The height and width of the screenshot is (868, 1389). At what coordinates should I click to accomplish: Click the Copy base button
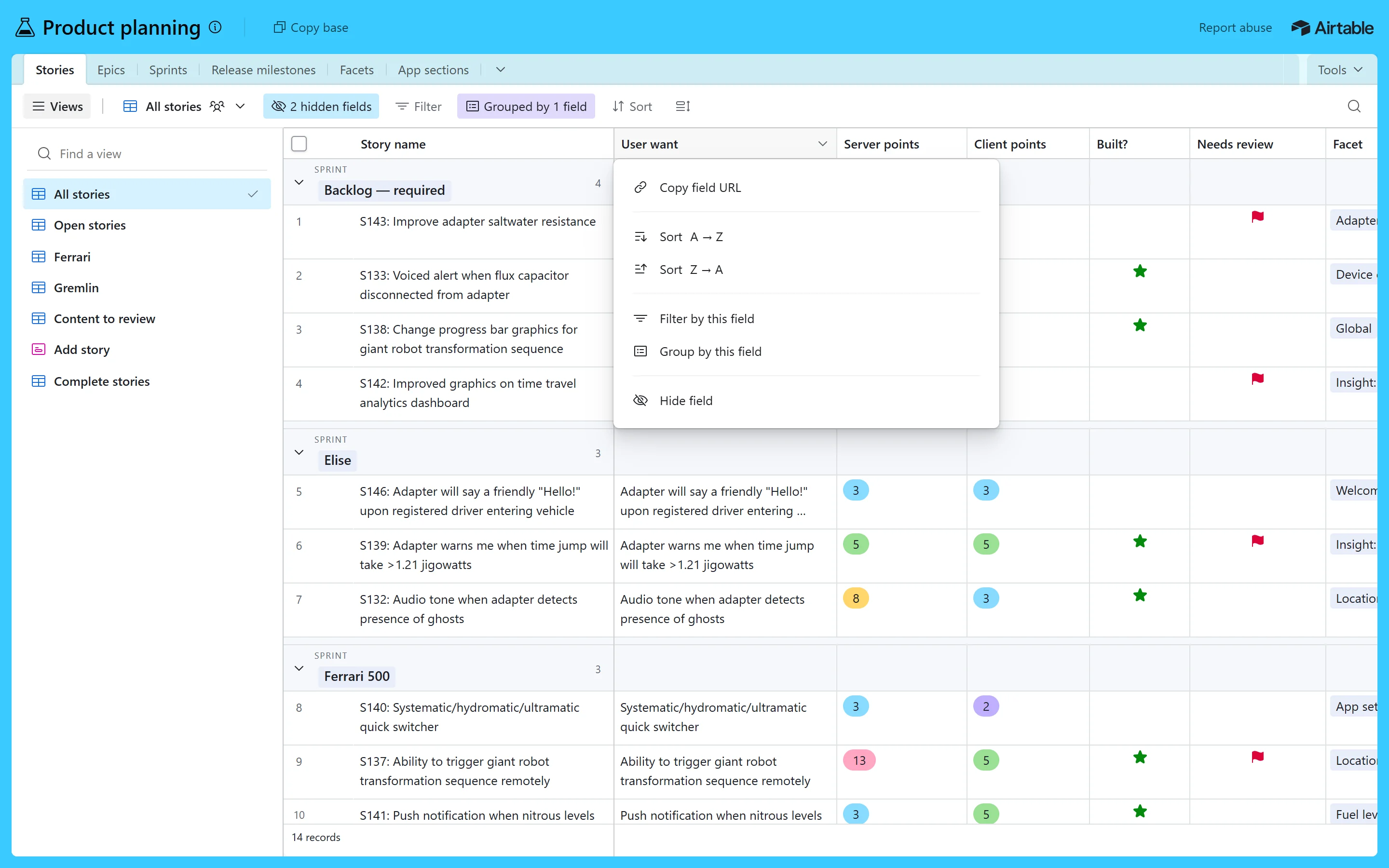pyautogui.click(x=311, y=27)
